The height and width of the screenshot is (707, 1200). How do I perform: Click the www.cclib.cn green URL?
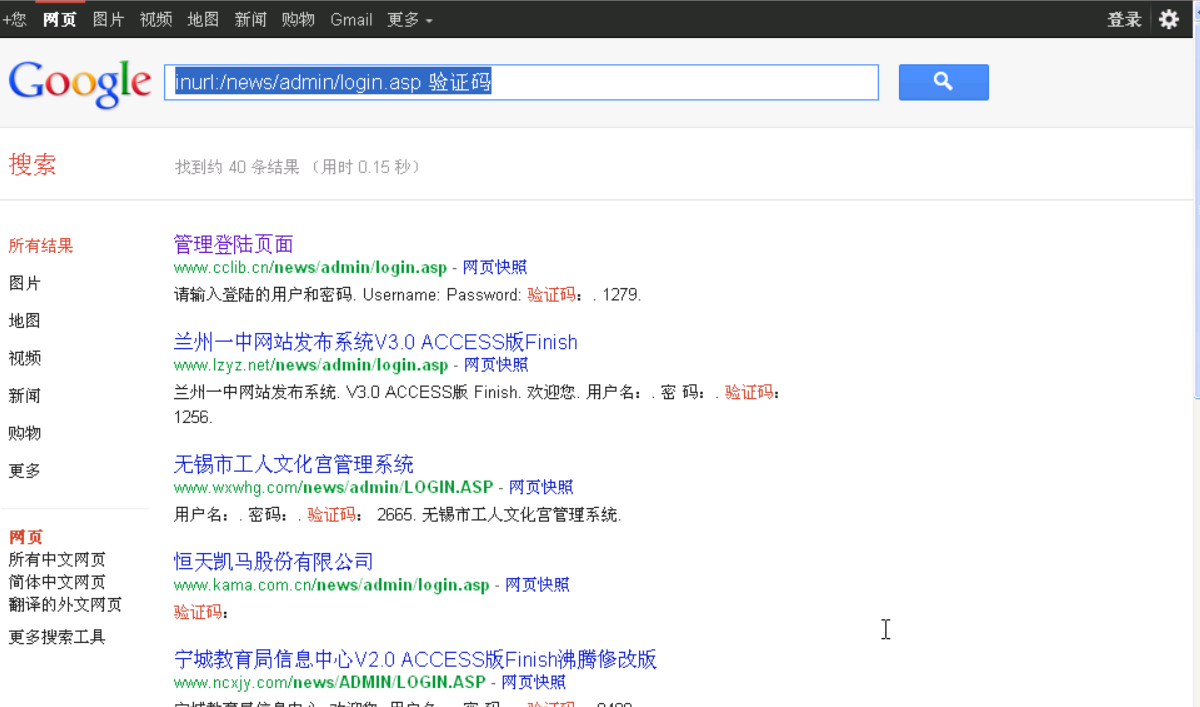tap(310, 268)
